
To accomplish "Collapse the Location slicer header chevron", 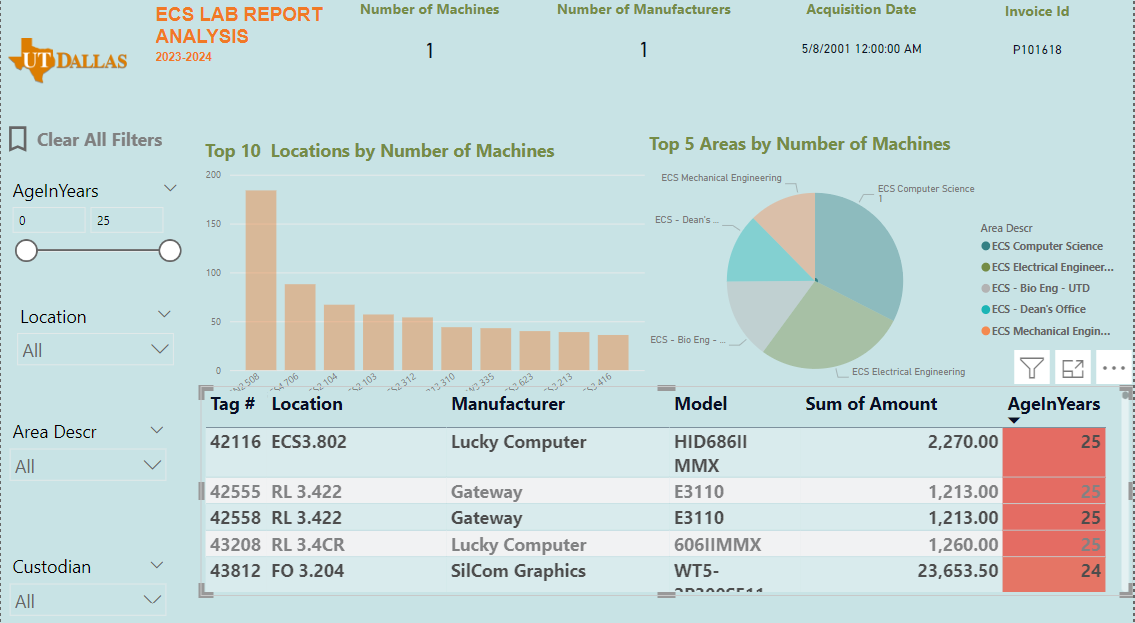I will 164,314.
